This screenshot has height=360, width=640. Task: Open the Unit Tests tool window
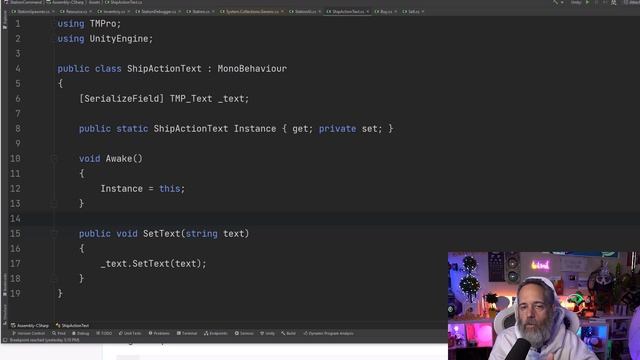pyautogui.click(x=130, y=333)
